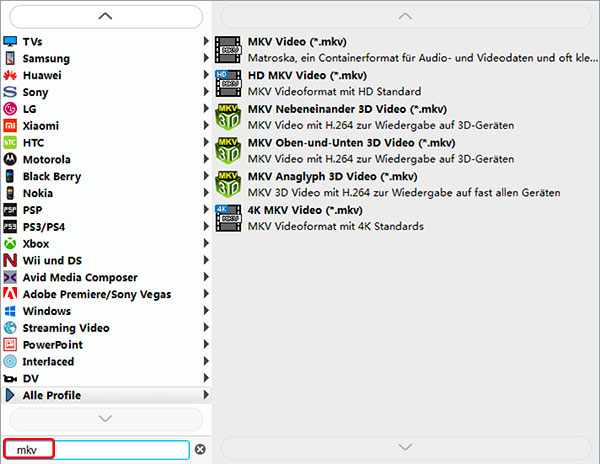Open the PowerPoint category
600x464 pixels.
pos(106,344)
